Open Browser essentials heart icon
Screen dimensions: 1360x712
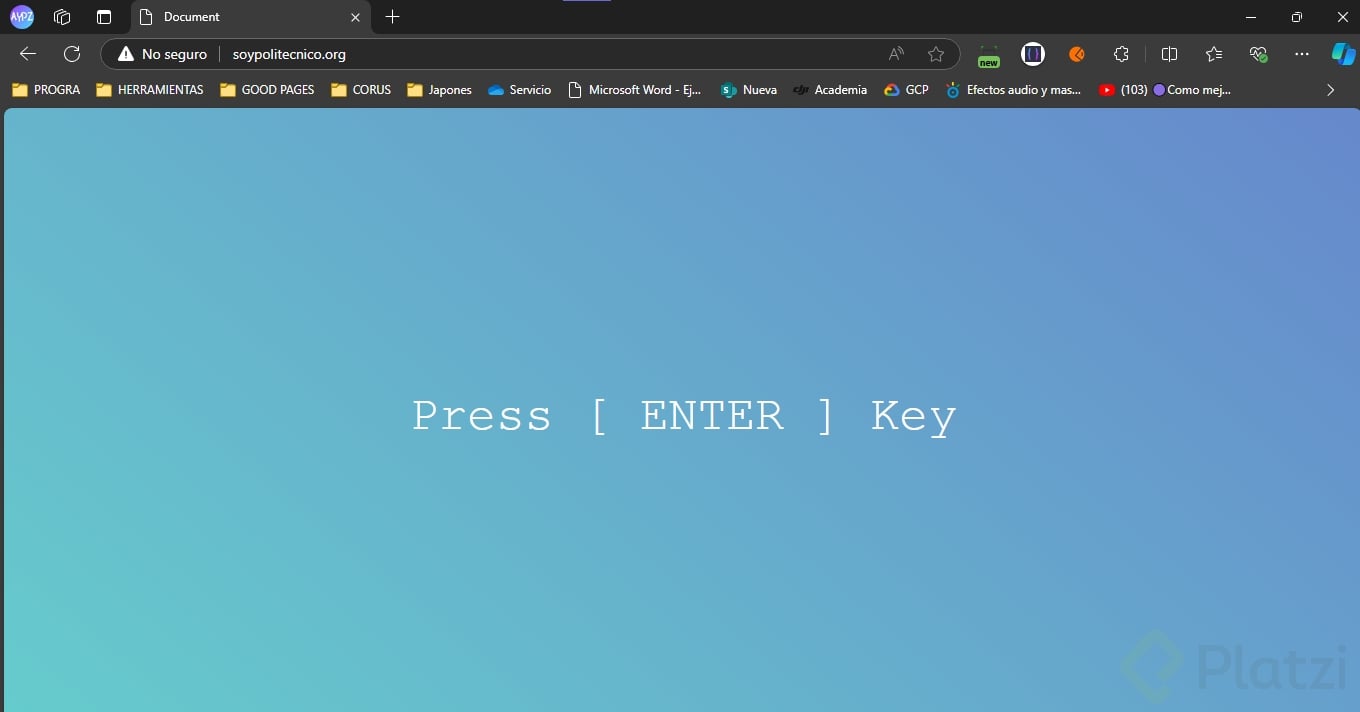[1259, 54]
